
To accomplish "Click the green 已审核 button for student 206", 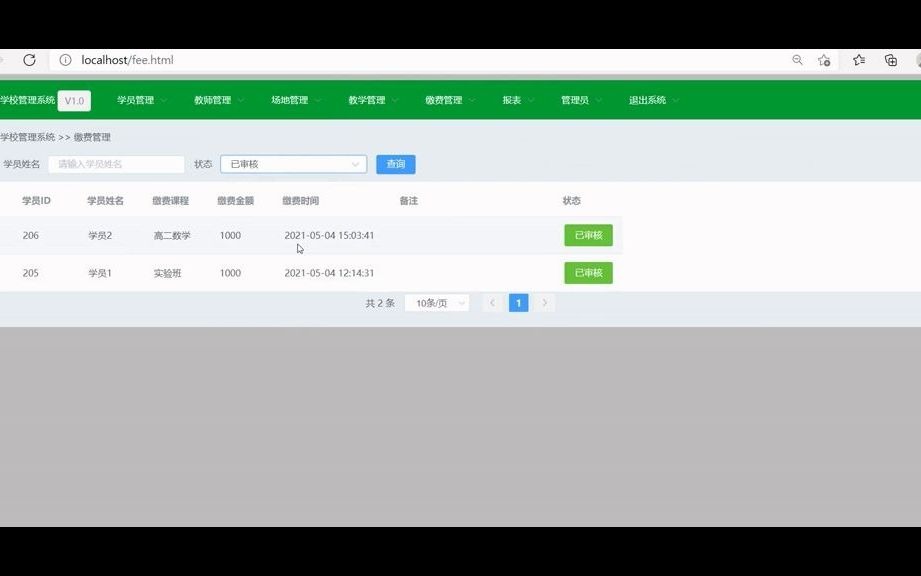I will [588, 235].
